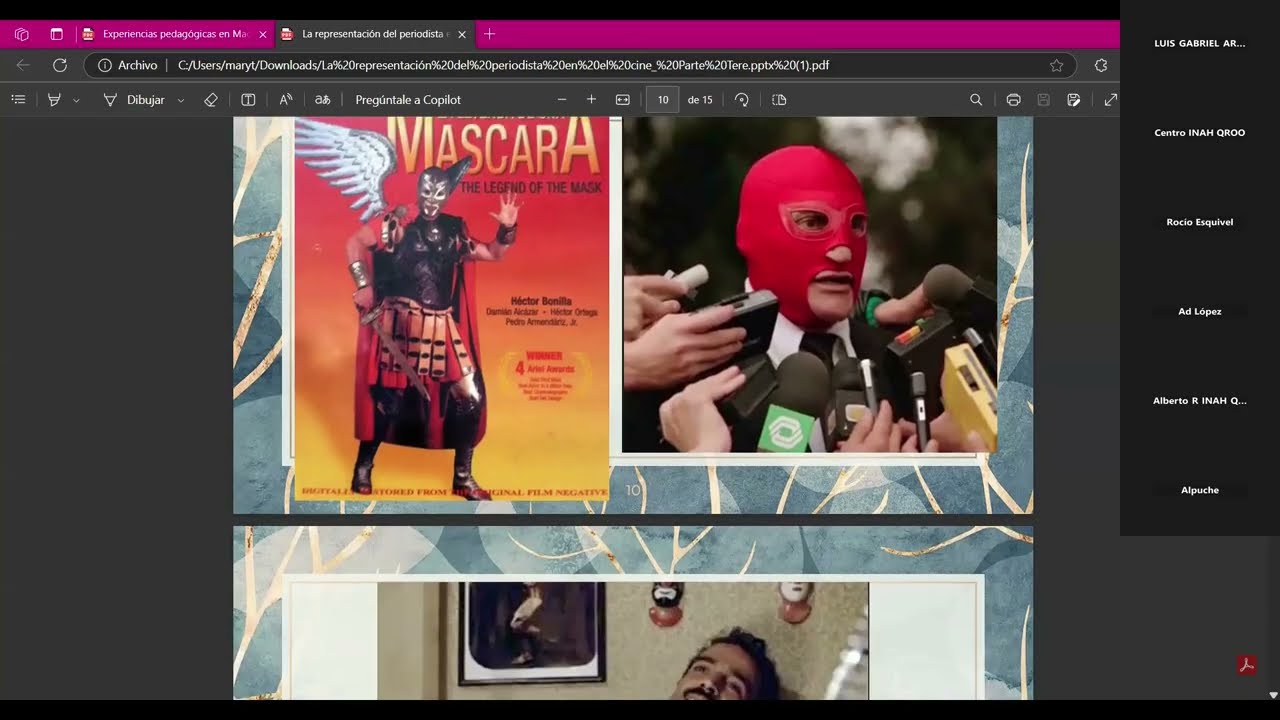Add this page to favorites
The width and height of the screenshot is (1280, 720).
coord(1056,65)
